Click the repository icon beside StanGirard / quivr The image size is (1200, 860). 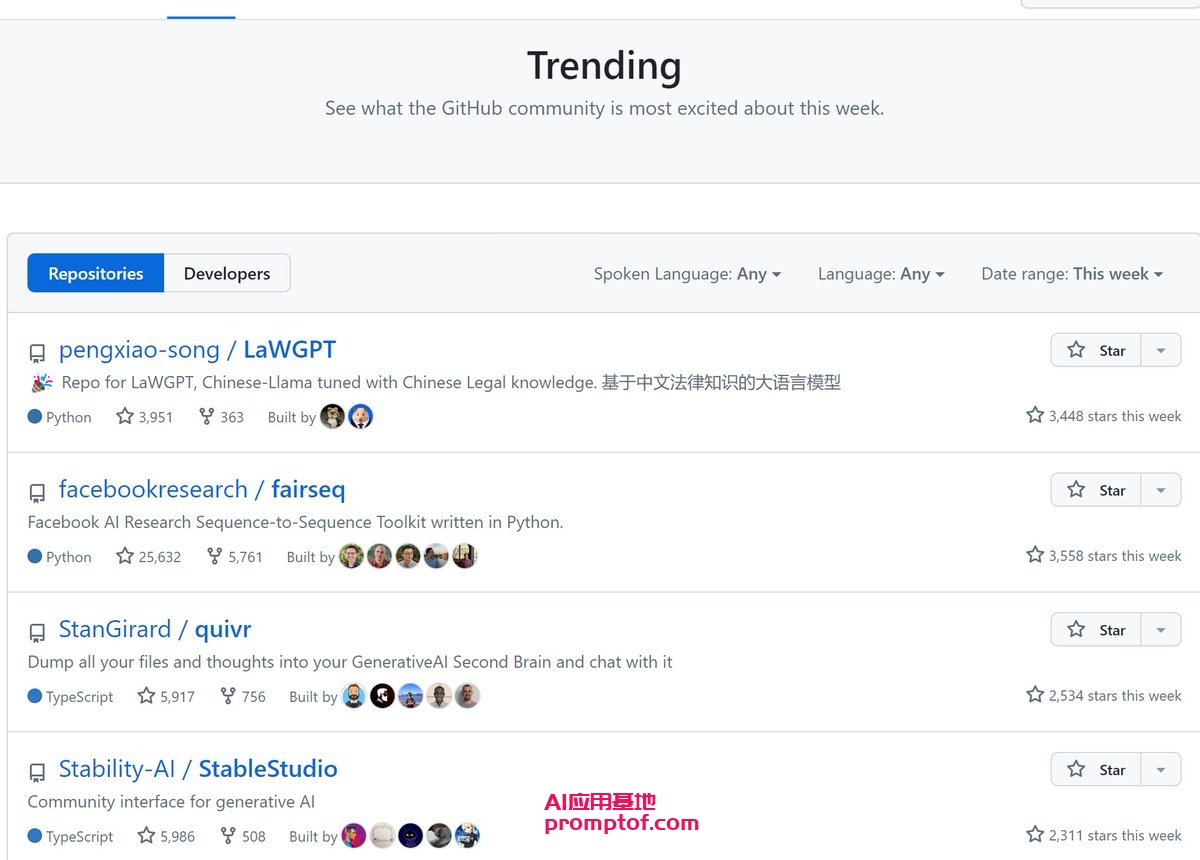pyautogui.click(x=37, y=632)
